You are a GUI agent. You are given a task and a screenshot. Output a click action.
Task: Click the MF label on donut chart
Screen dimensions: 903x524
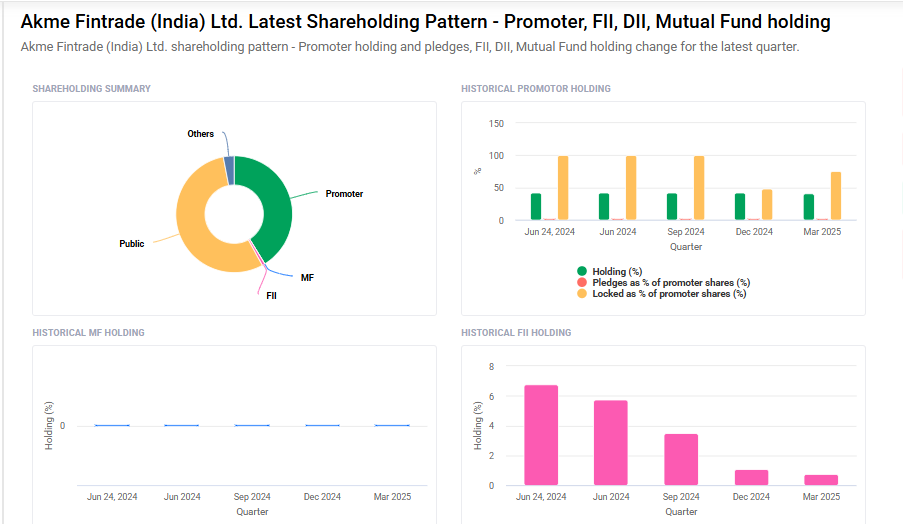click(x=307, y=278)
